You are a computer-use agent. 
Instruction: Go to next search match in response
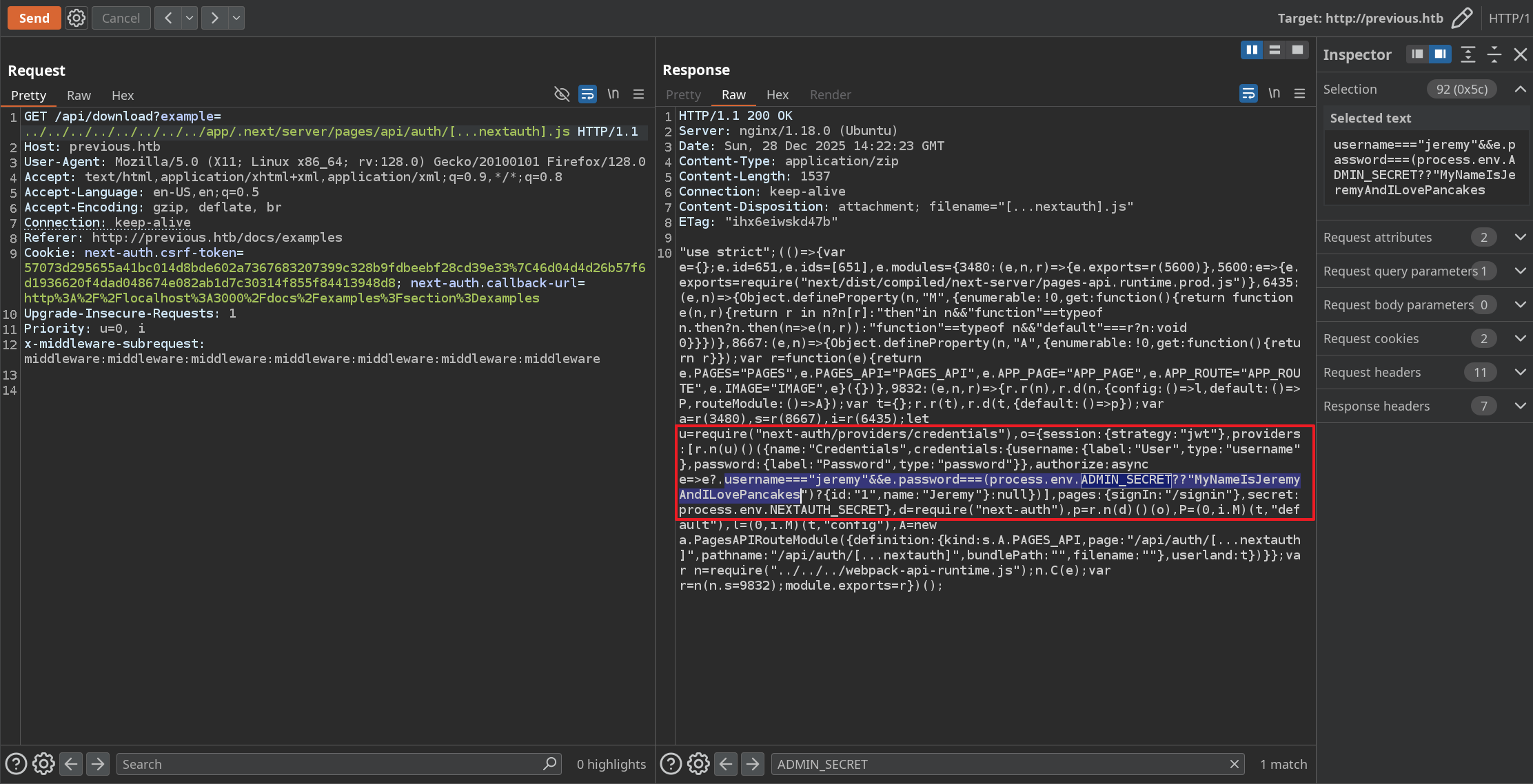(x=753, y=764)
